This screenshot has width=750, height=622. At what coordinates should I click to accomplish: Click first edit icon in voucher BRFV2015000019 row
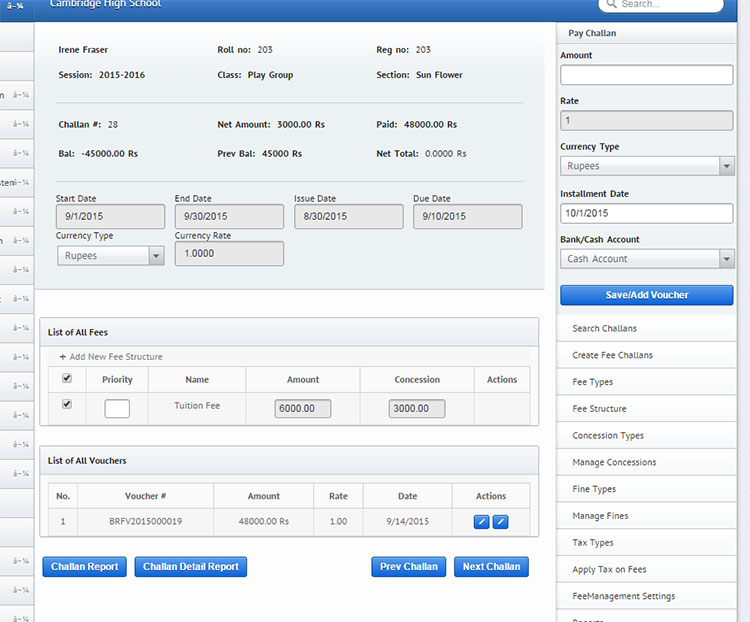tap(481, 522)
